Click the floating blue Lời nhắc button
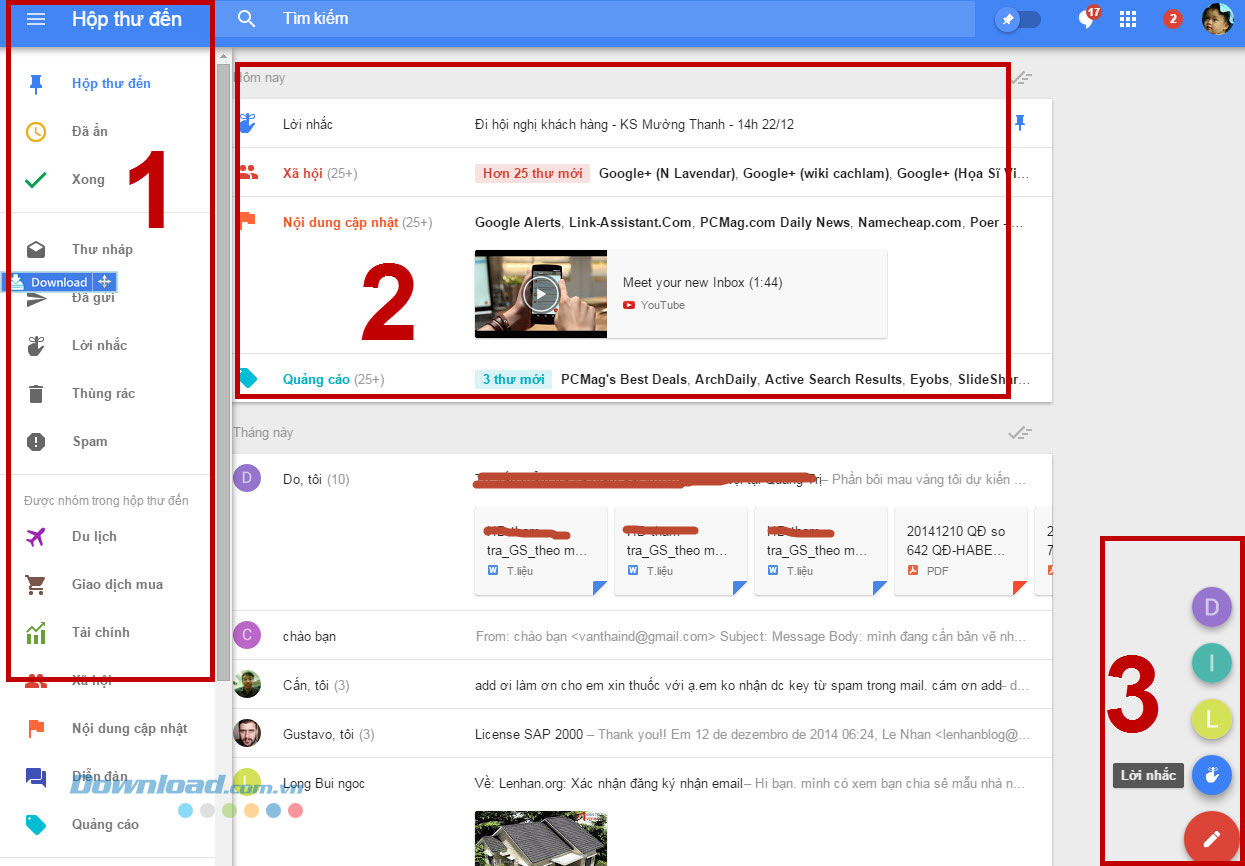This screenshot has height=866, width=1245. click(x=1211, y=775)
